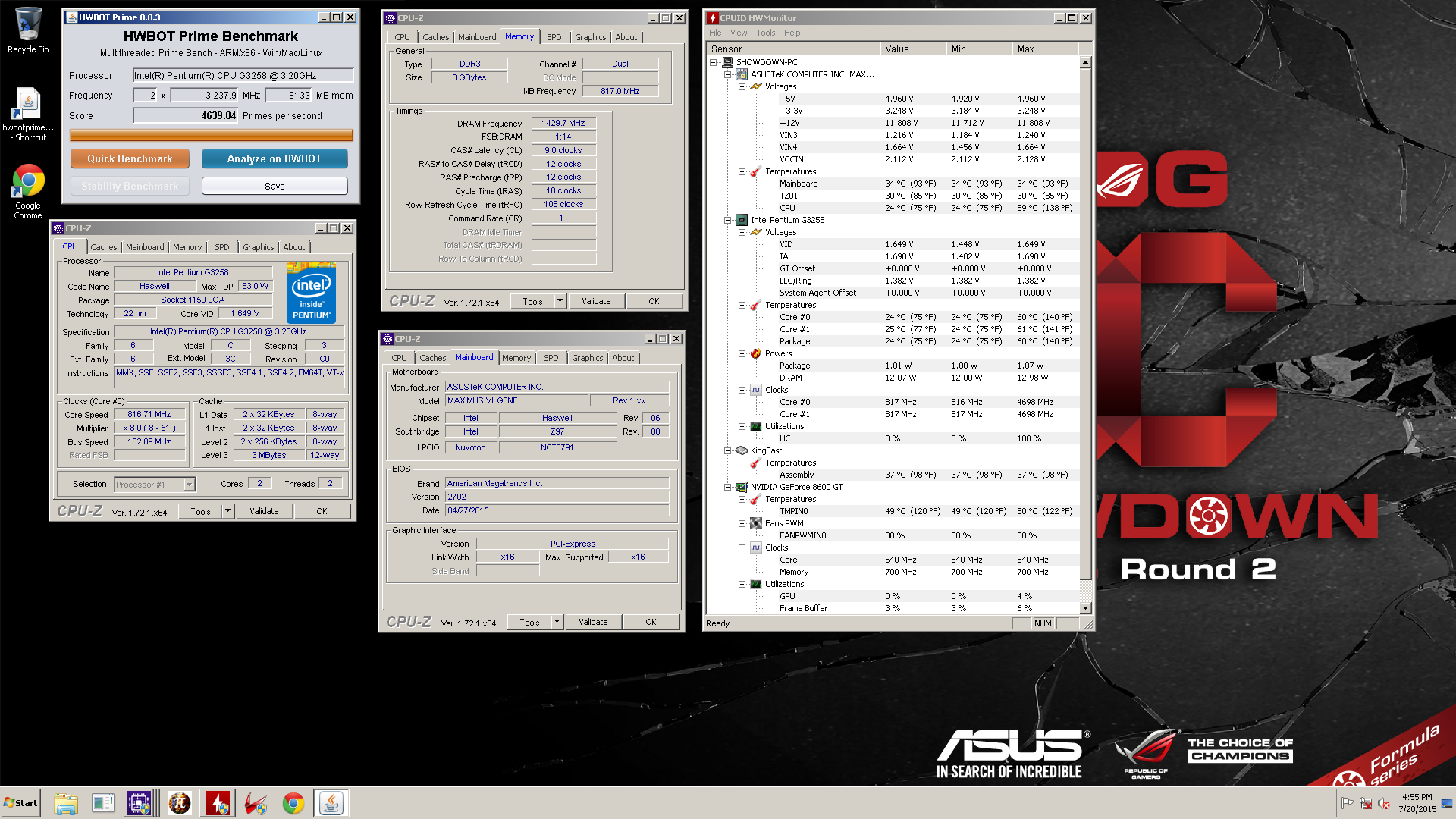The width and height of the screenshot is (1456, 819).
Task: Open the Selection Processor #1 combo box
Action: click(155, 484)
